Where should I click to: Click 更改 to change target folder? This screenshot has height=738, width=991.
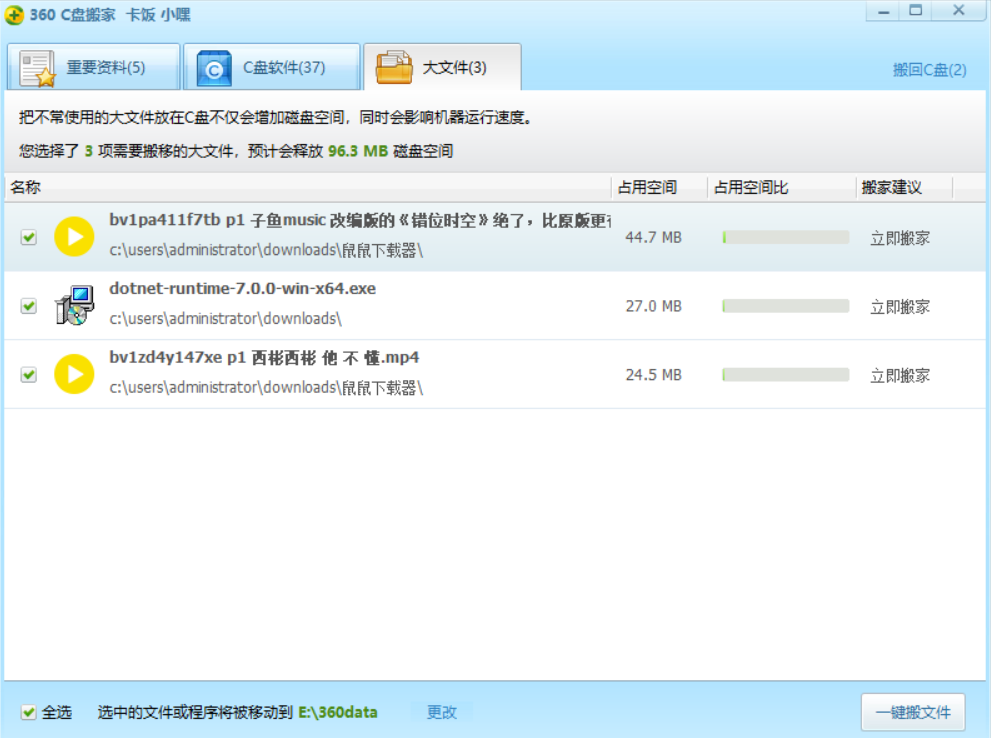click(x=441, y=712)
